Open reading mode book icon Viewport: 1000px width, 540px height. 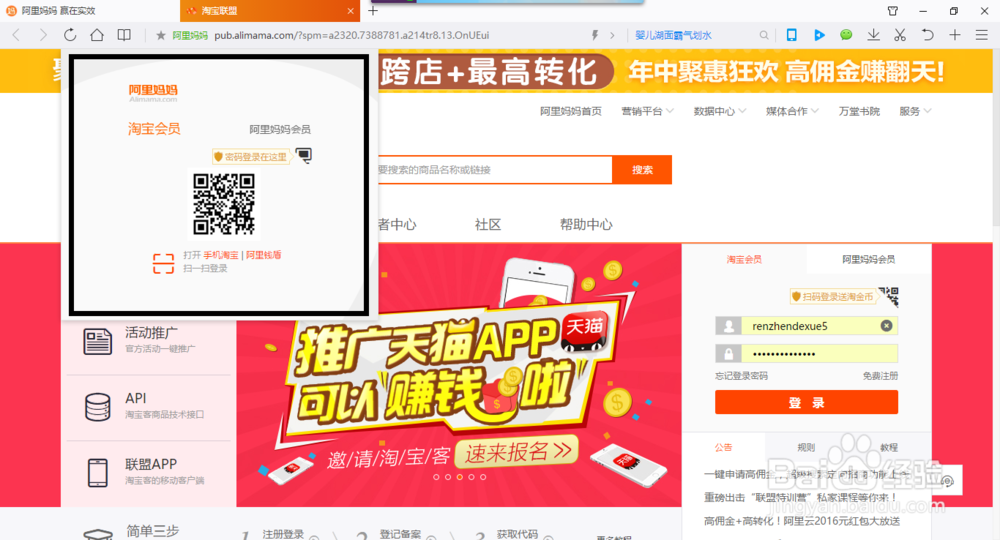click(124, 35)
